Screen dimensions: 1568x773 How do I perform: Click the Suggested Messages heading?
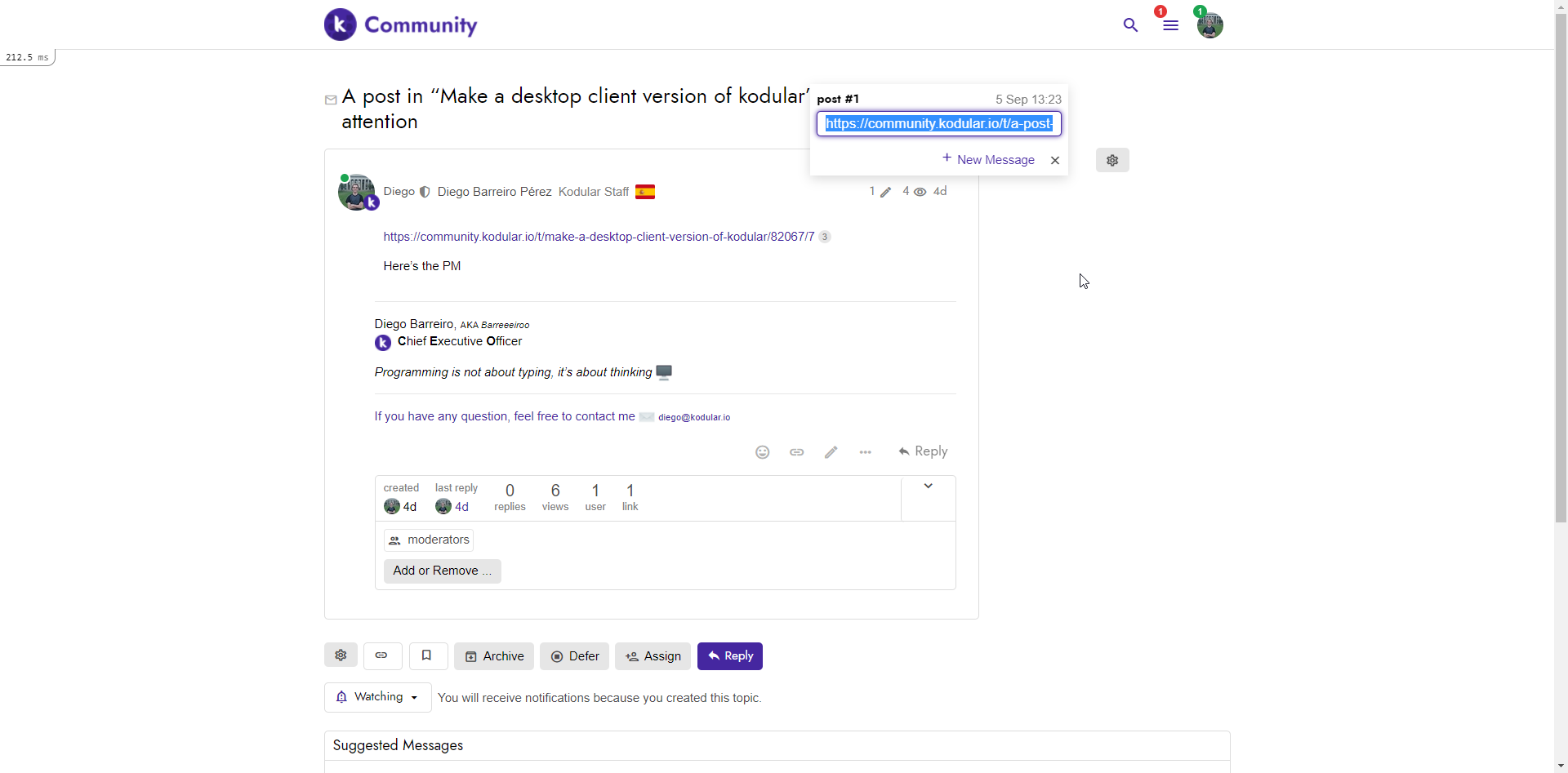[x=398, y=745]
